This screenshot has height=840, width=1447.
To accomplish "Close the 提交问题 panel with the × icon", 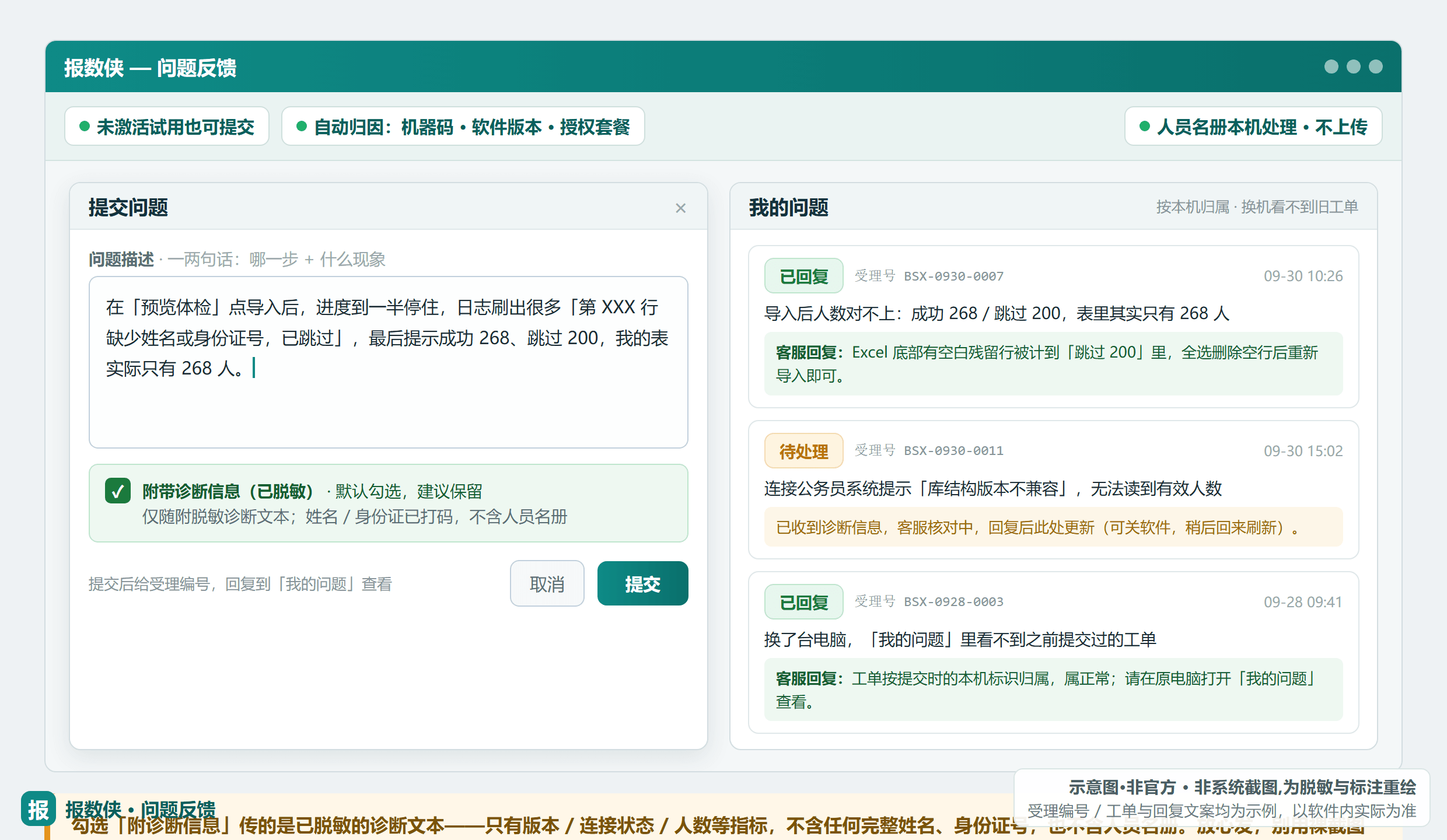I will tap(680, 208).
